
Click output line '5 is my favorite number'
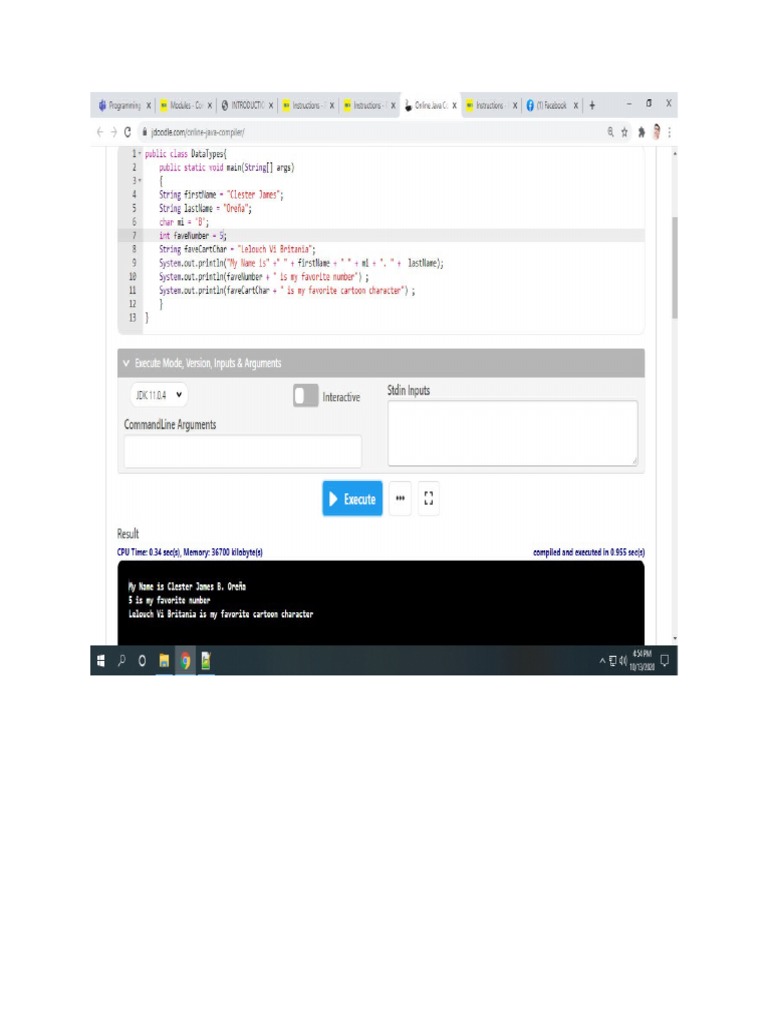tap(169, 600)
